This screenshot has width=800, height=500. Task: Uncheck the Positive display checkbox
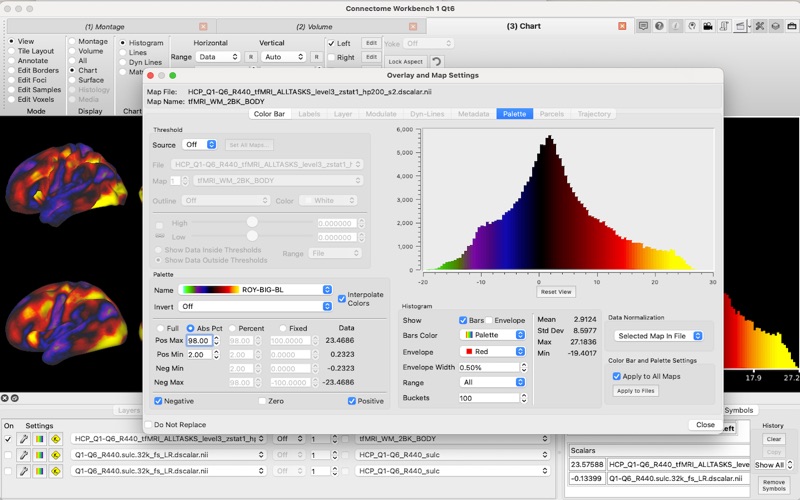(x=352, y=401)
